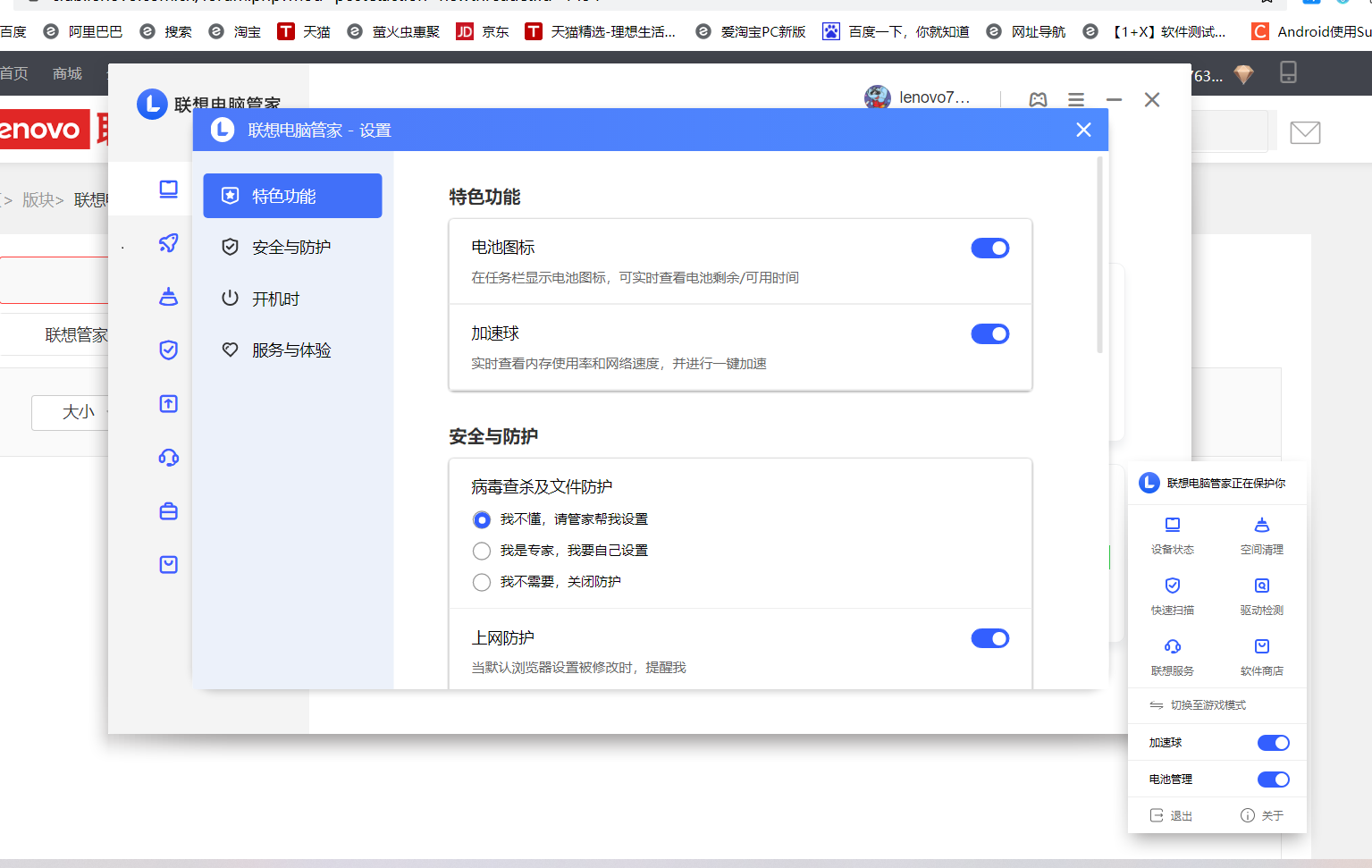Screen dimensions: 1372x868
Task: Open 网址导航 bookmark link
Action: 1026,31
